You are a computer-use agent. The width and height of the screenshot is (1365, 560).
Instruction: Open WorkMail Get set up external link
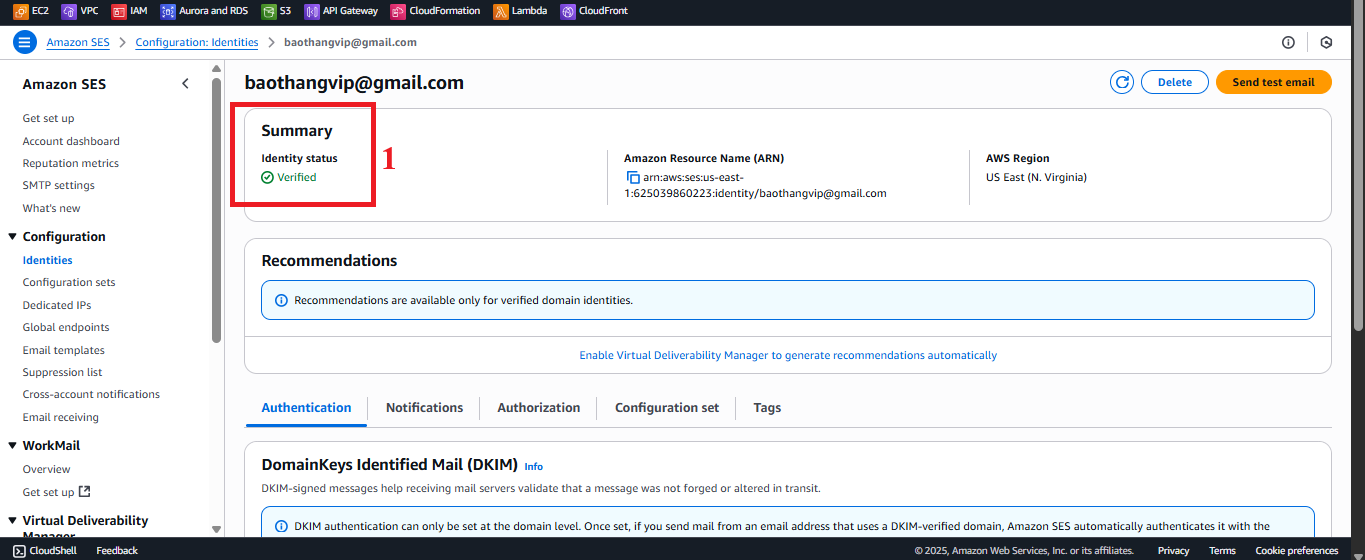click(x=57, y=492)
